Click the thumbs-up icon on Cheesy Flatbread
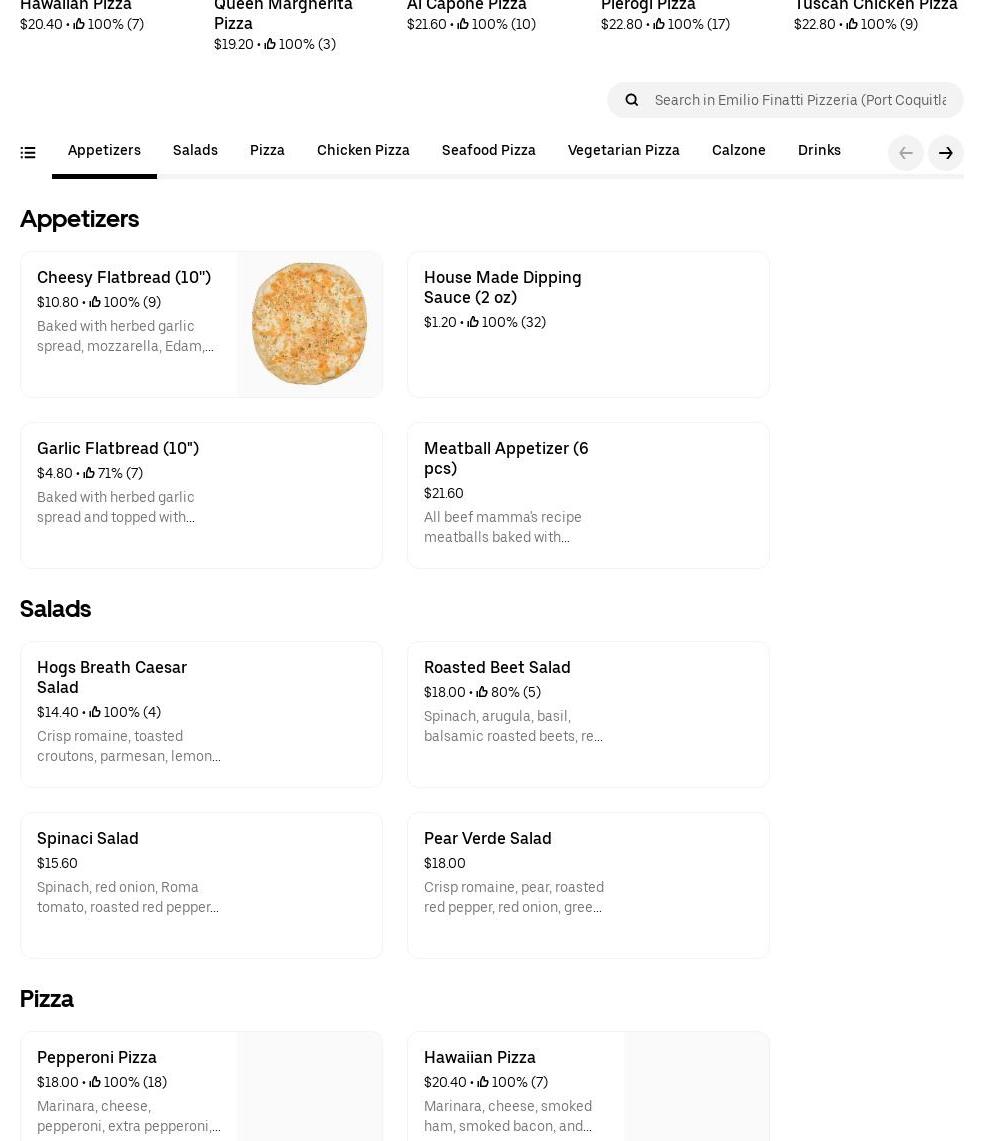The width and height of the screenshot is (984, 1141). (x=95, y=302)
